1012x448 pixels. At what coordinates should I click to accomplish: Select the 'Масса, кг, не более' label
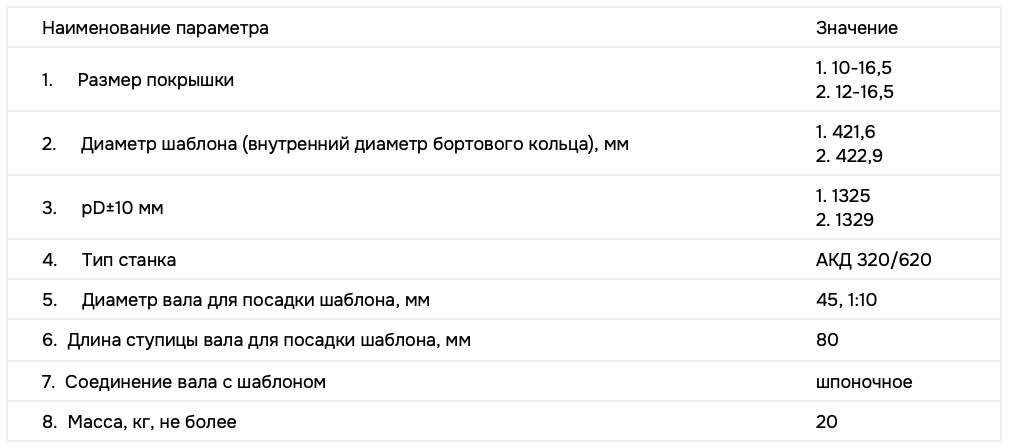[152, 422]
